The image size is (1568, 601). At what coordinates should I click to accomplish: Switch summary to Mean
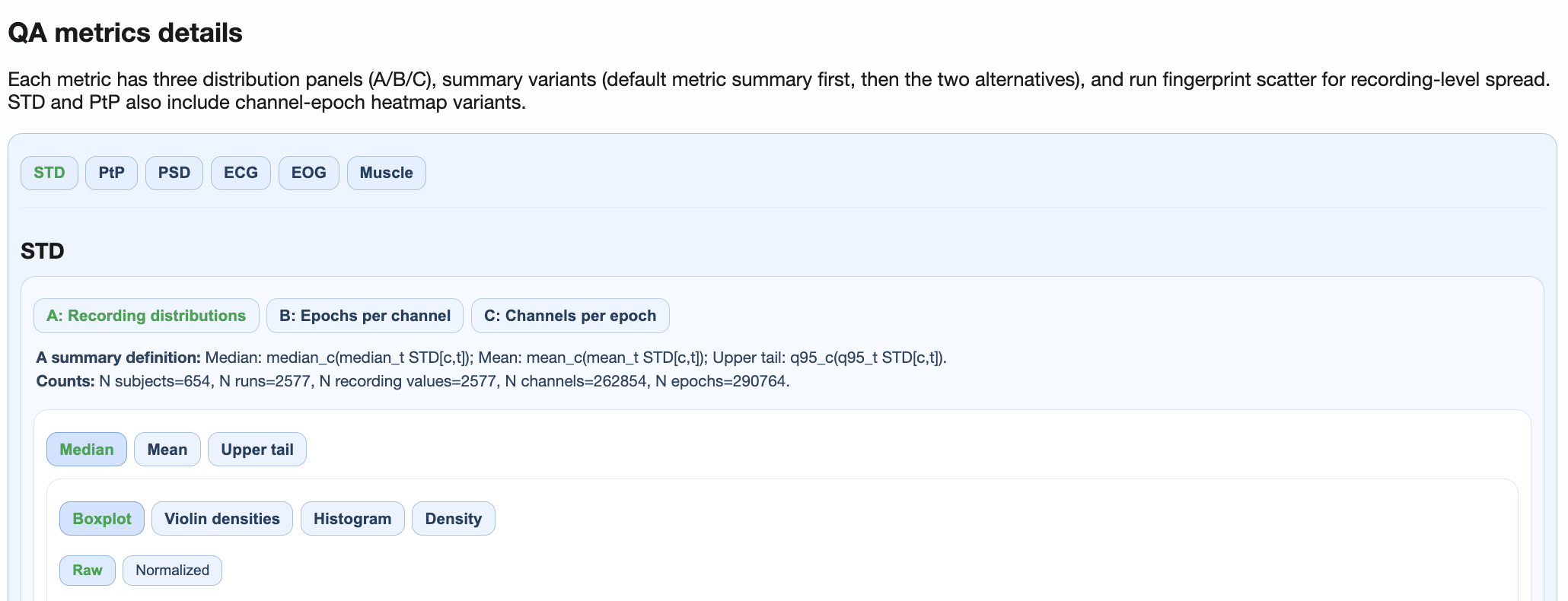click(x=167, y=450)
